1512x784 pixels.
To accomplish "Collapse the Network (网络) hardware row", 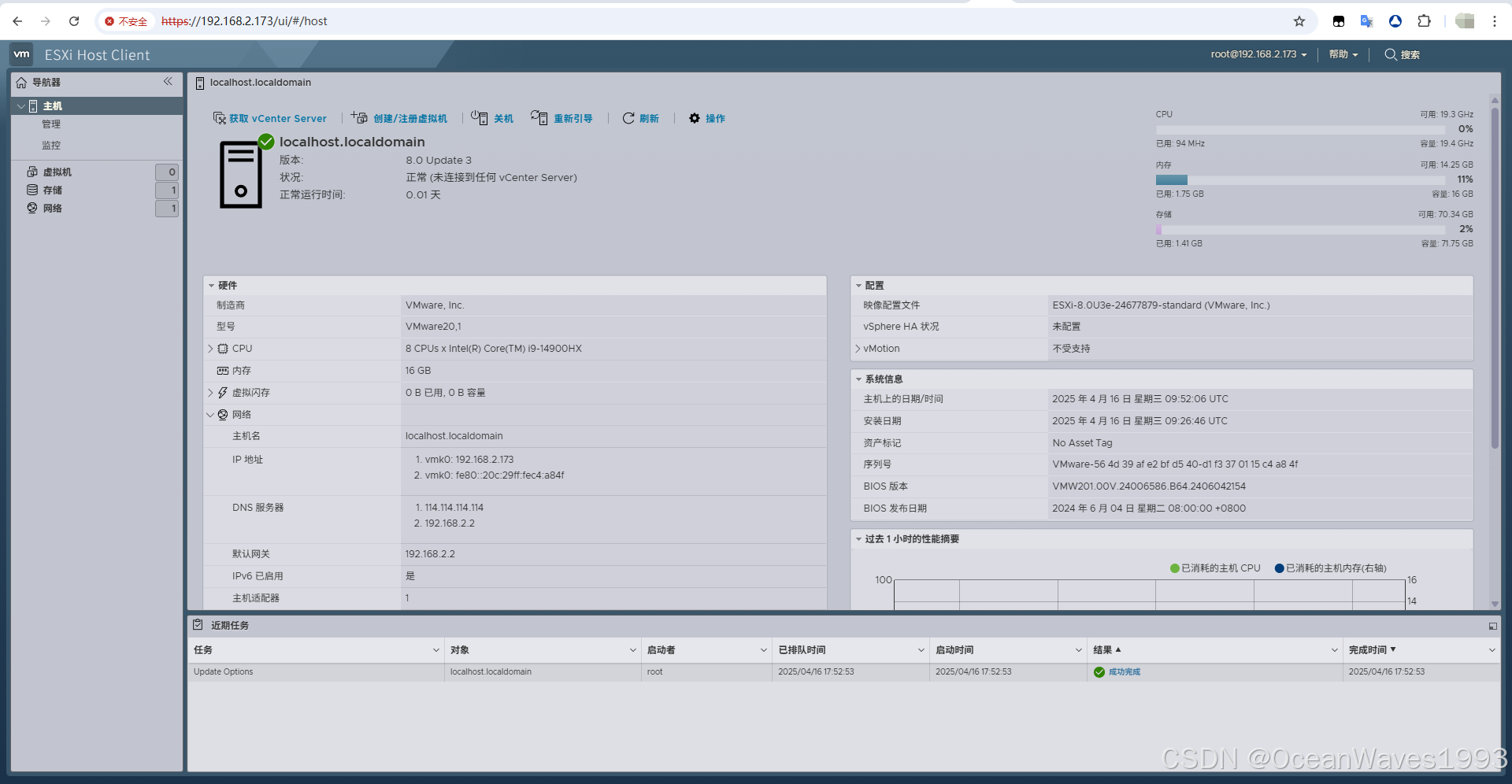I will click(x=210, y=415).
